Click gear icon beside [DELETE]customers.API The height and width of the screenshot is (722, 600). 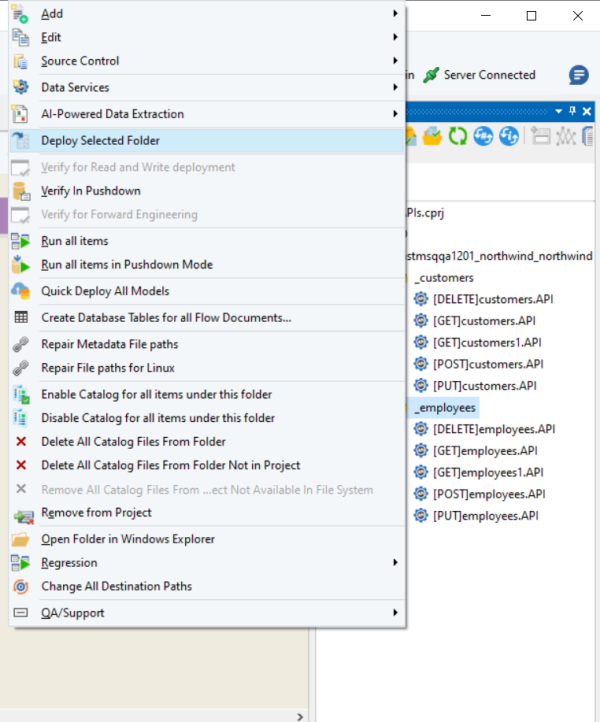pyautogui.click(x=421, y=299)
